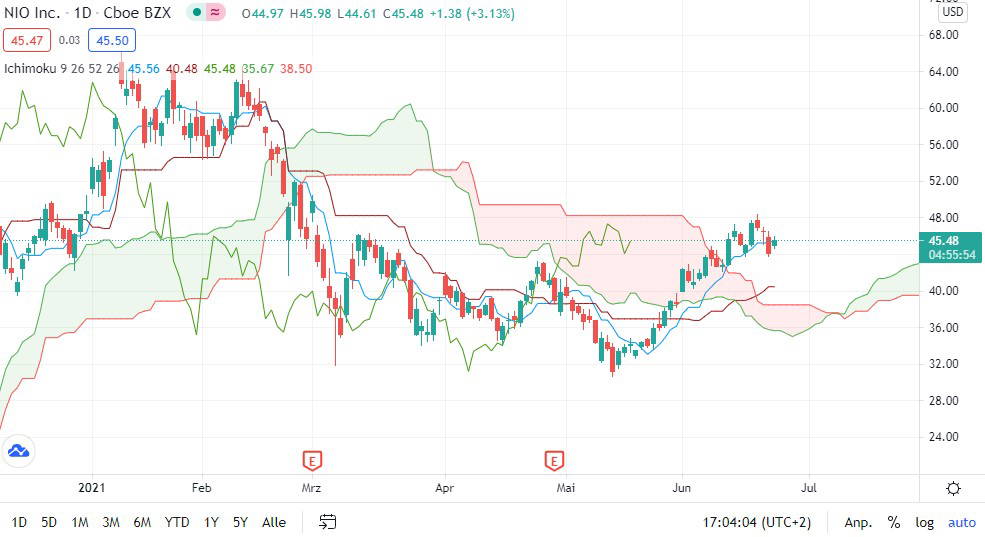Open the March earnings E marker
This screenshot has height=537, width=985.
[312, 460]
